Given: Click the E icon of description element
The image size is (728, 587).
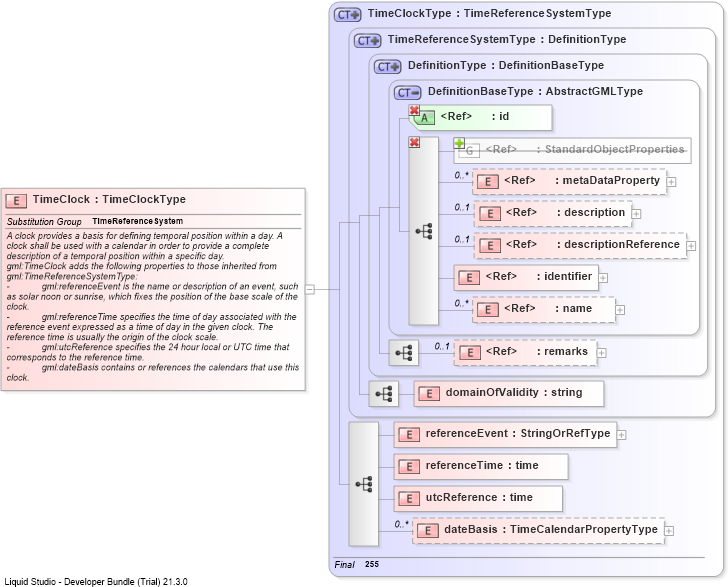Looking at the screenshot, I should [x=489, y=214].
